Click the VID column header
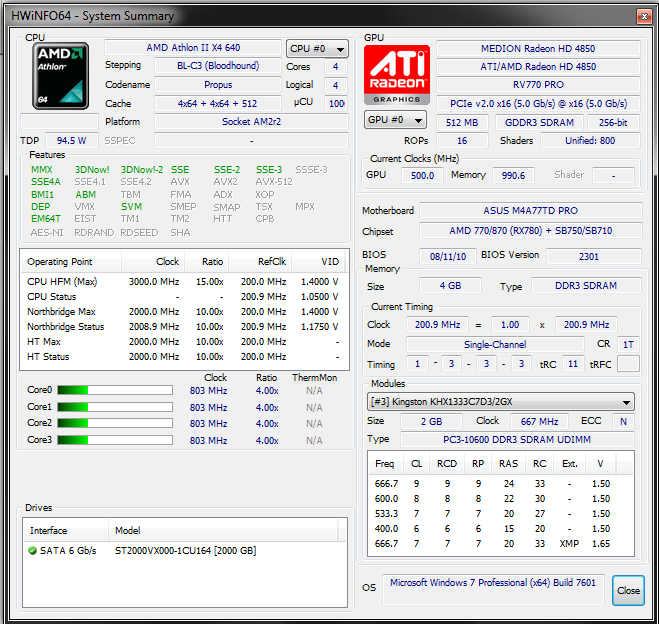 tap(319, 262)
